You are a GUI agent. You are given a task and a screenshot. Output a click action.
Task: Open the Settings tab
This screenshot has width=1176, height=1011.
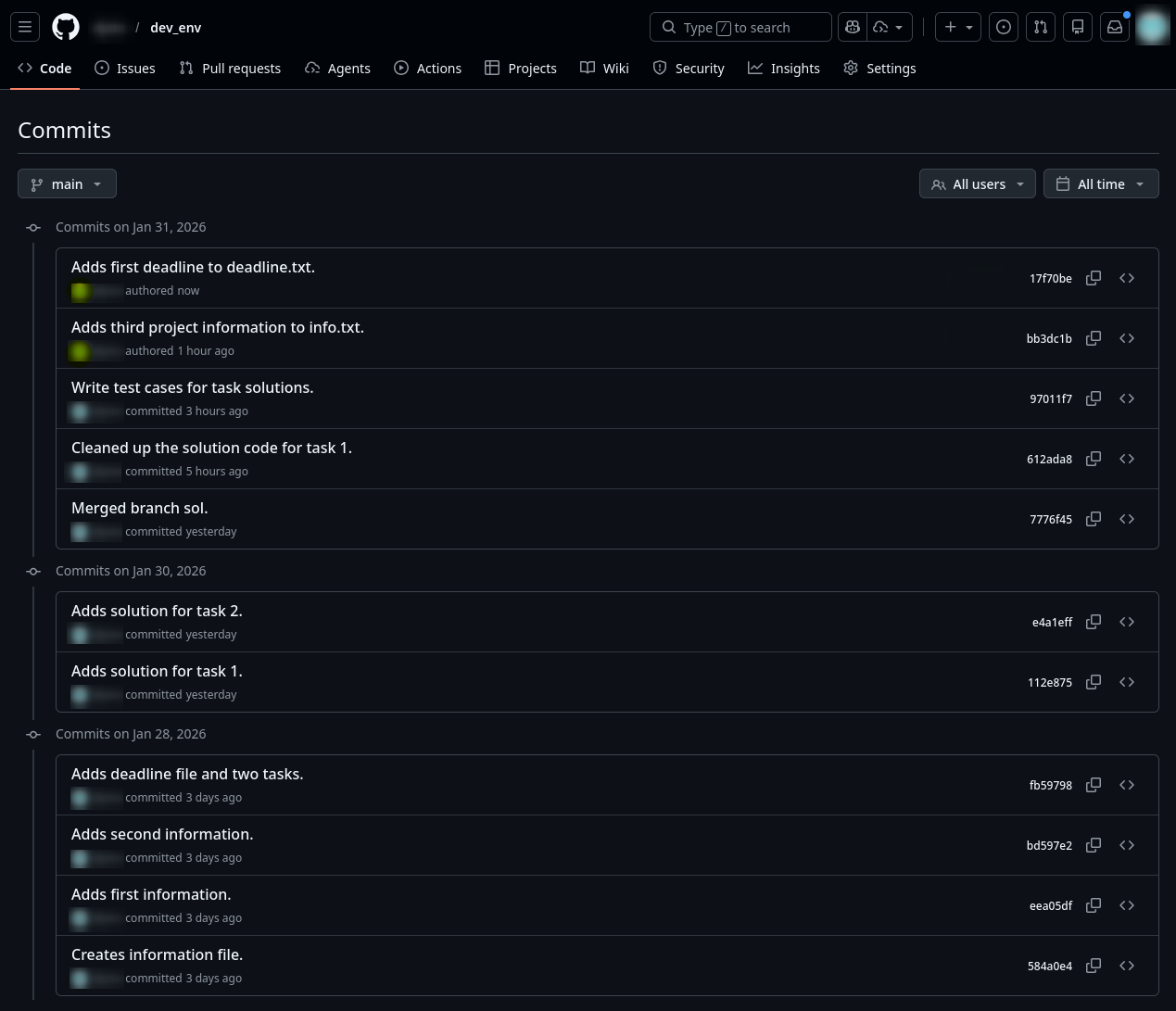879,69
